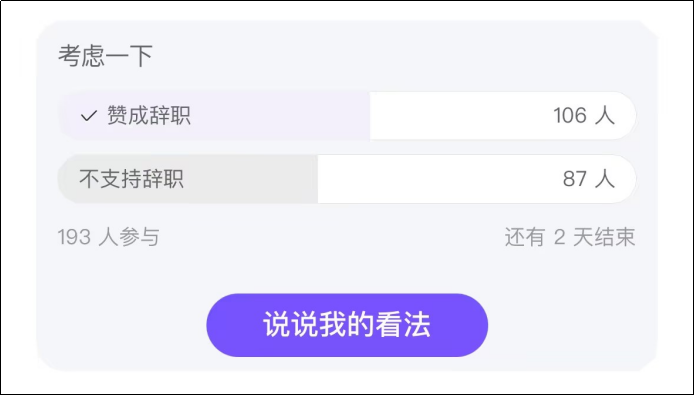Click the number 193 in participant count
The height and width of the screenshot is (396, 695).
(x=74, y=237)
